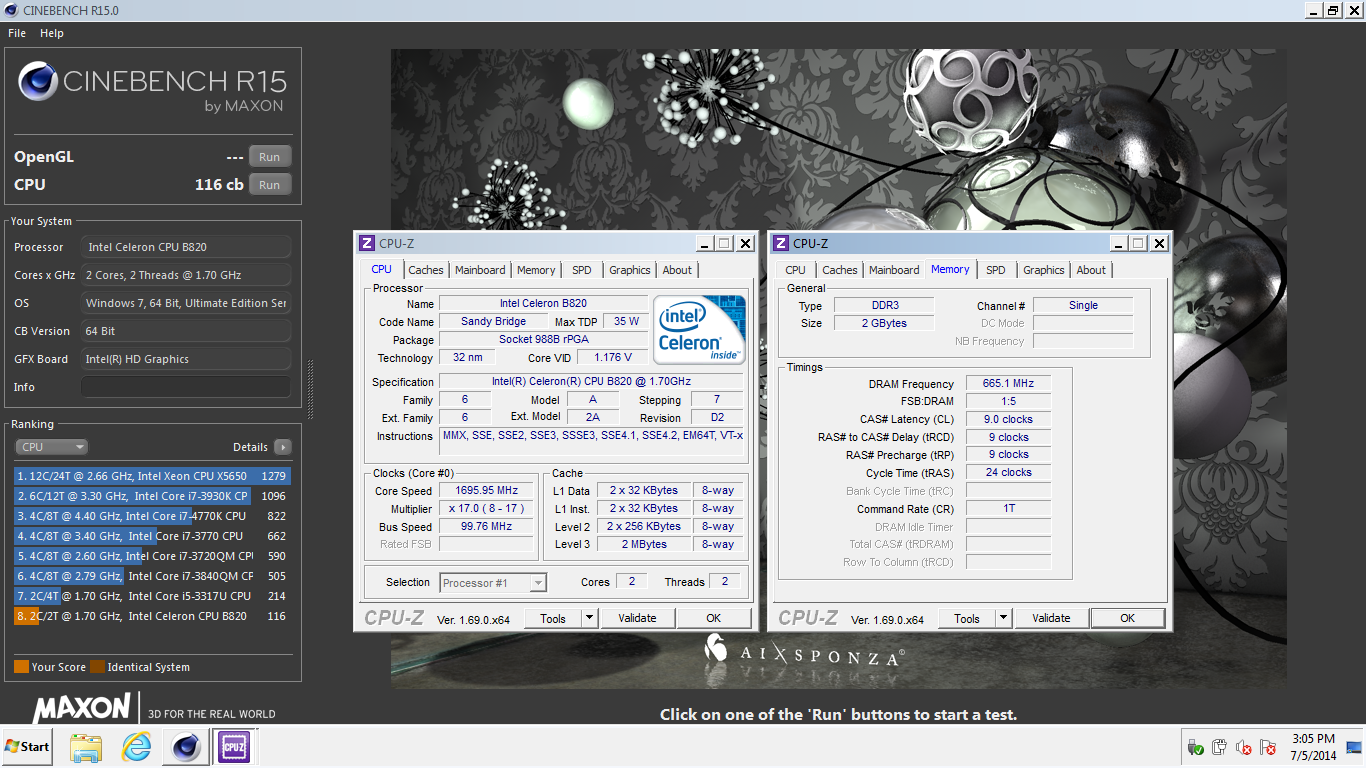1366x768 pixels.
Task: Run the CPU benchmark
Action: [270, 185]
